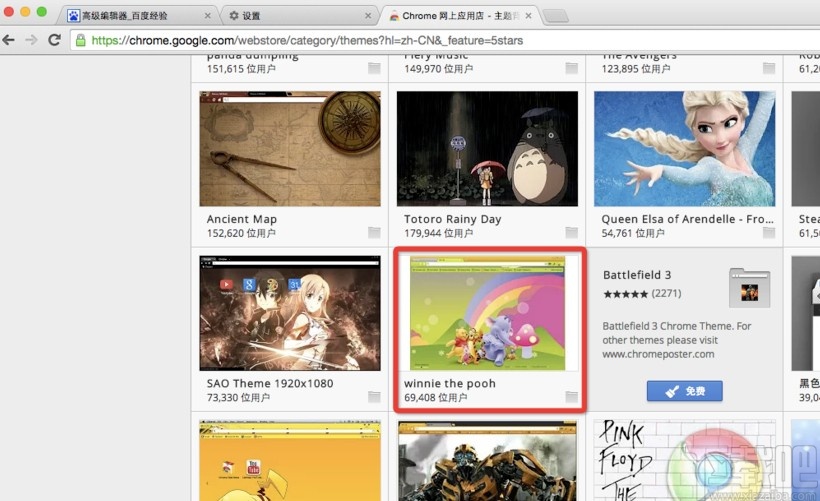This screenshot has width=820, height=501.
Task: Click the 152,620 位用户 user count
Action: pyautogui.click(x=241, y=233)
